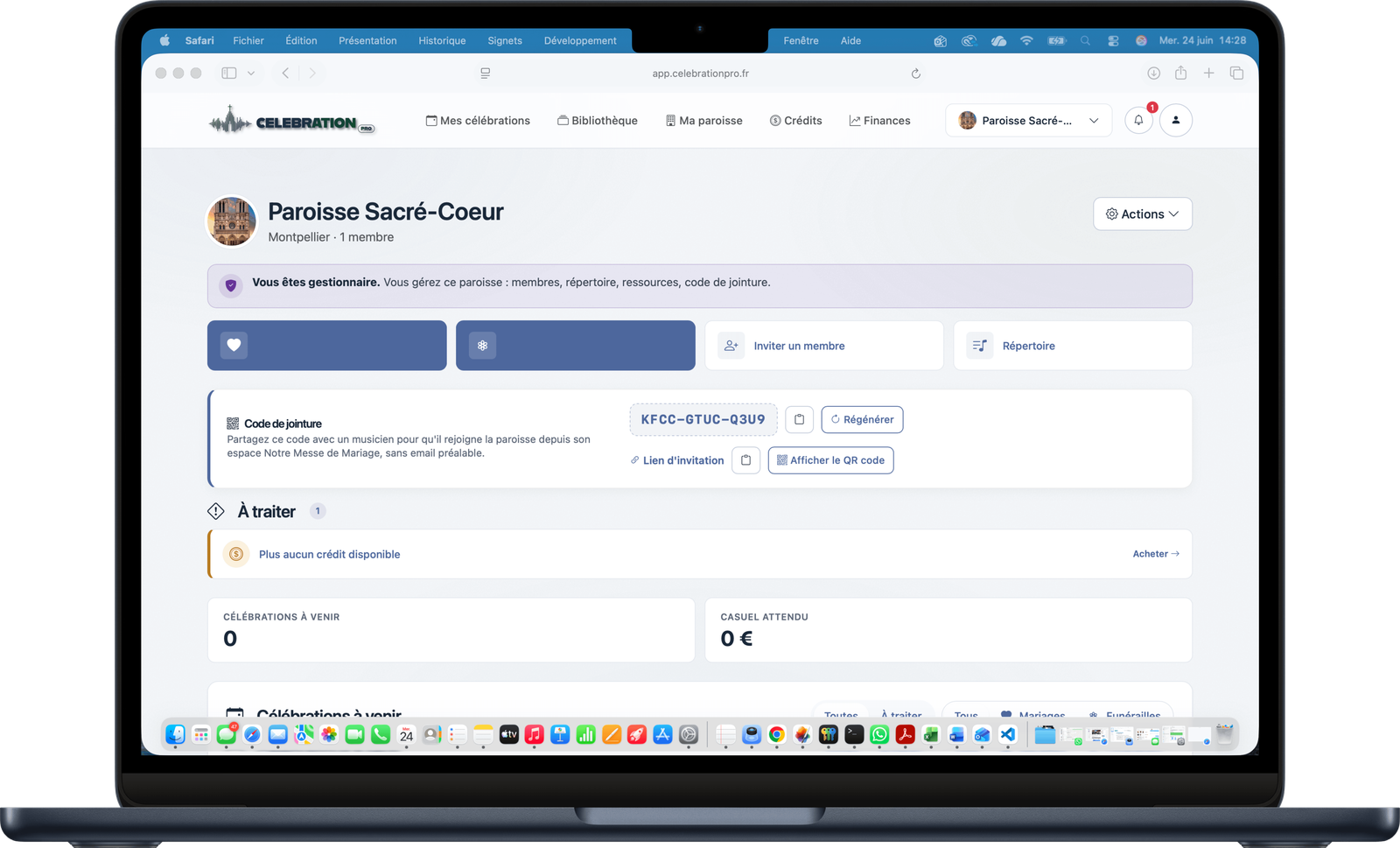Open the Trash in the Dock
The image size is (1400, 848).
tap(1225, 735)
